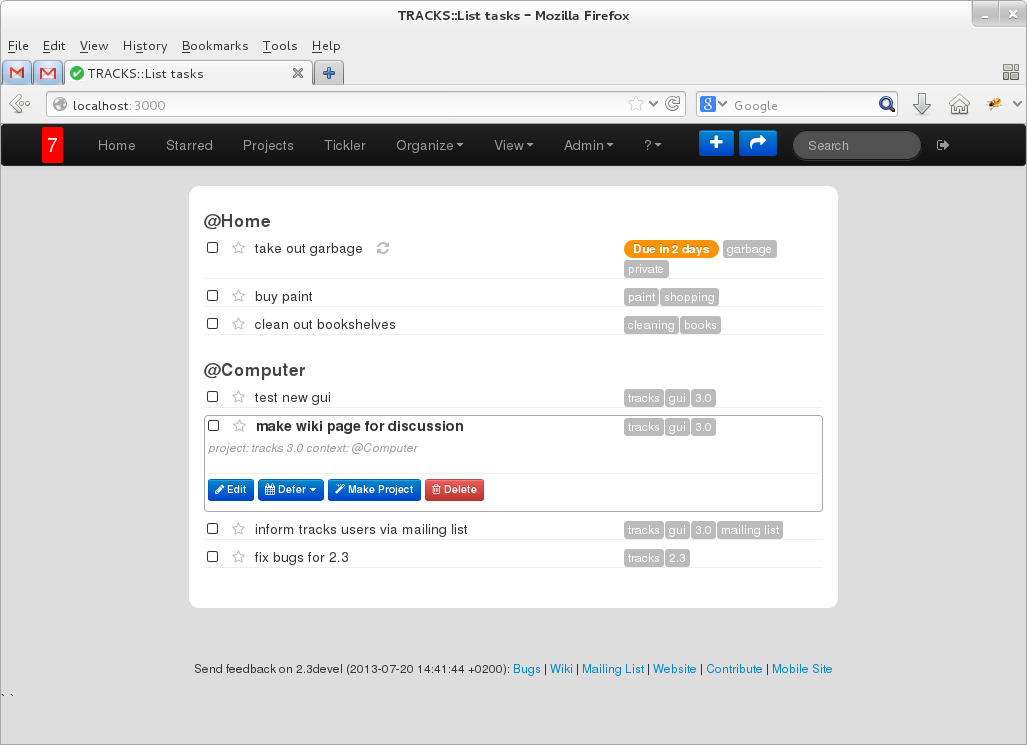
Task: Expand the Admin dropdown in navbar
Action: coord(588,145)
